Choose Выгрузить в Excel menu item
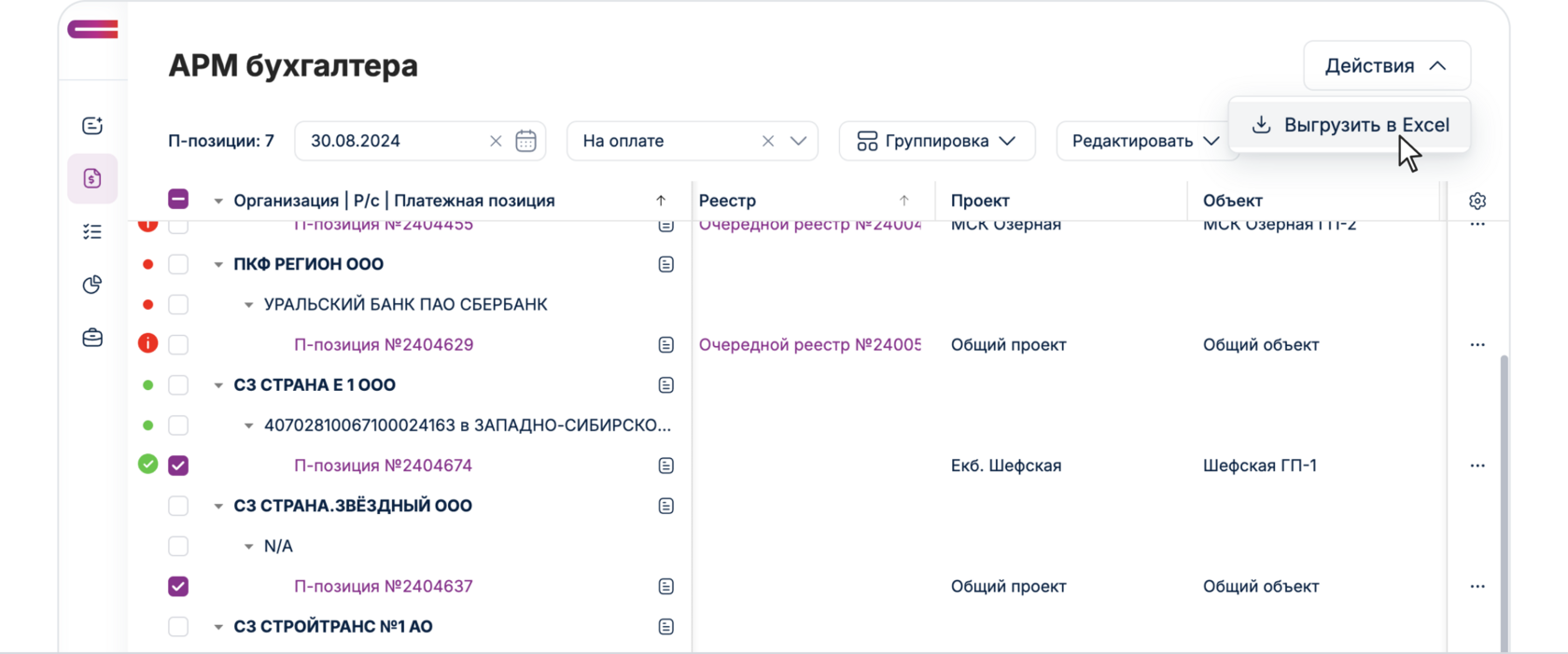Screen dimensions: 1568x654 (x=1350, y=125)
